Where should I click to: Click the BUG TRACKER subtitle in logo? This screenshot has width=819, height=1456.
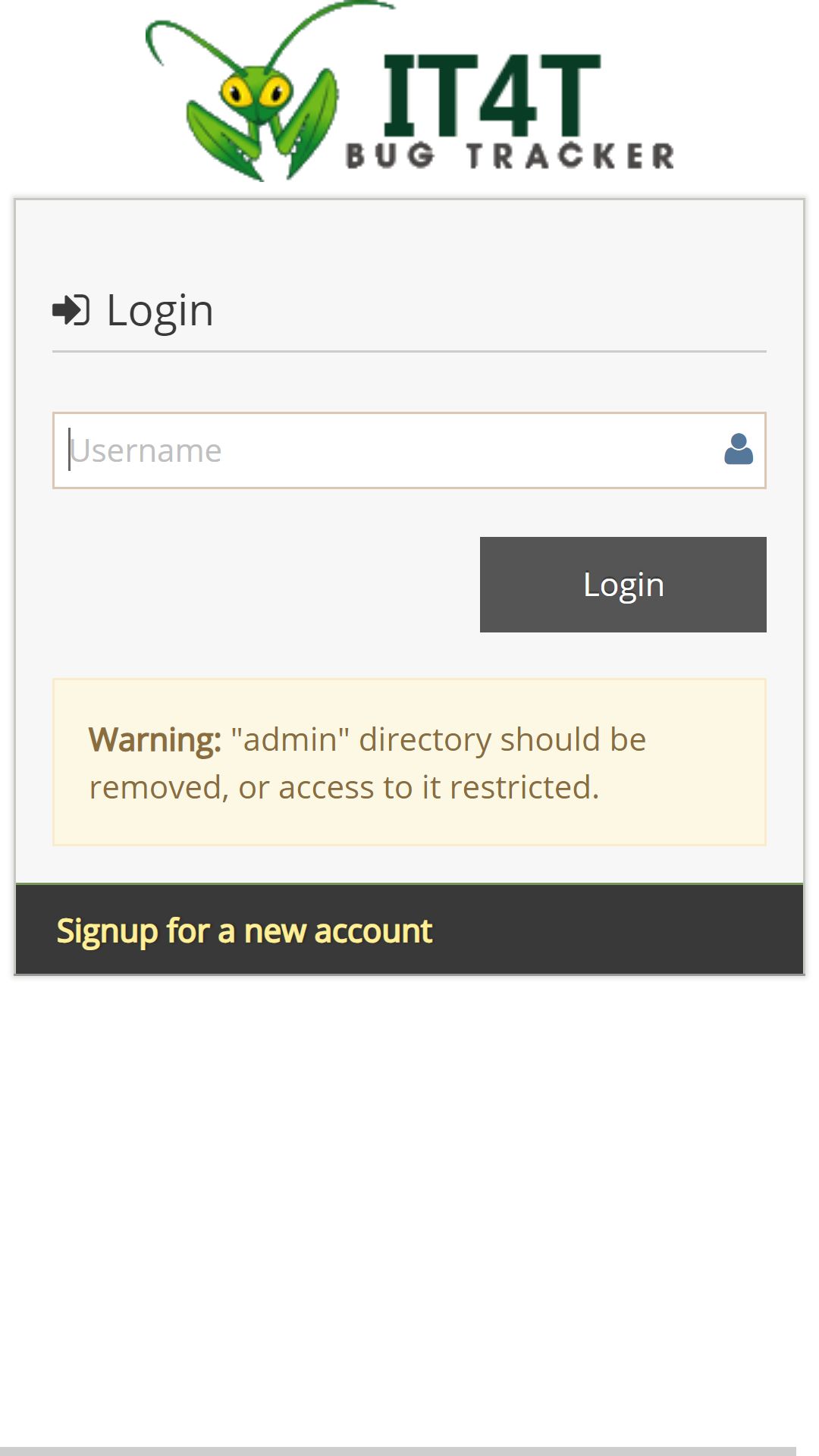pos(510,156)
